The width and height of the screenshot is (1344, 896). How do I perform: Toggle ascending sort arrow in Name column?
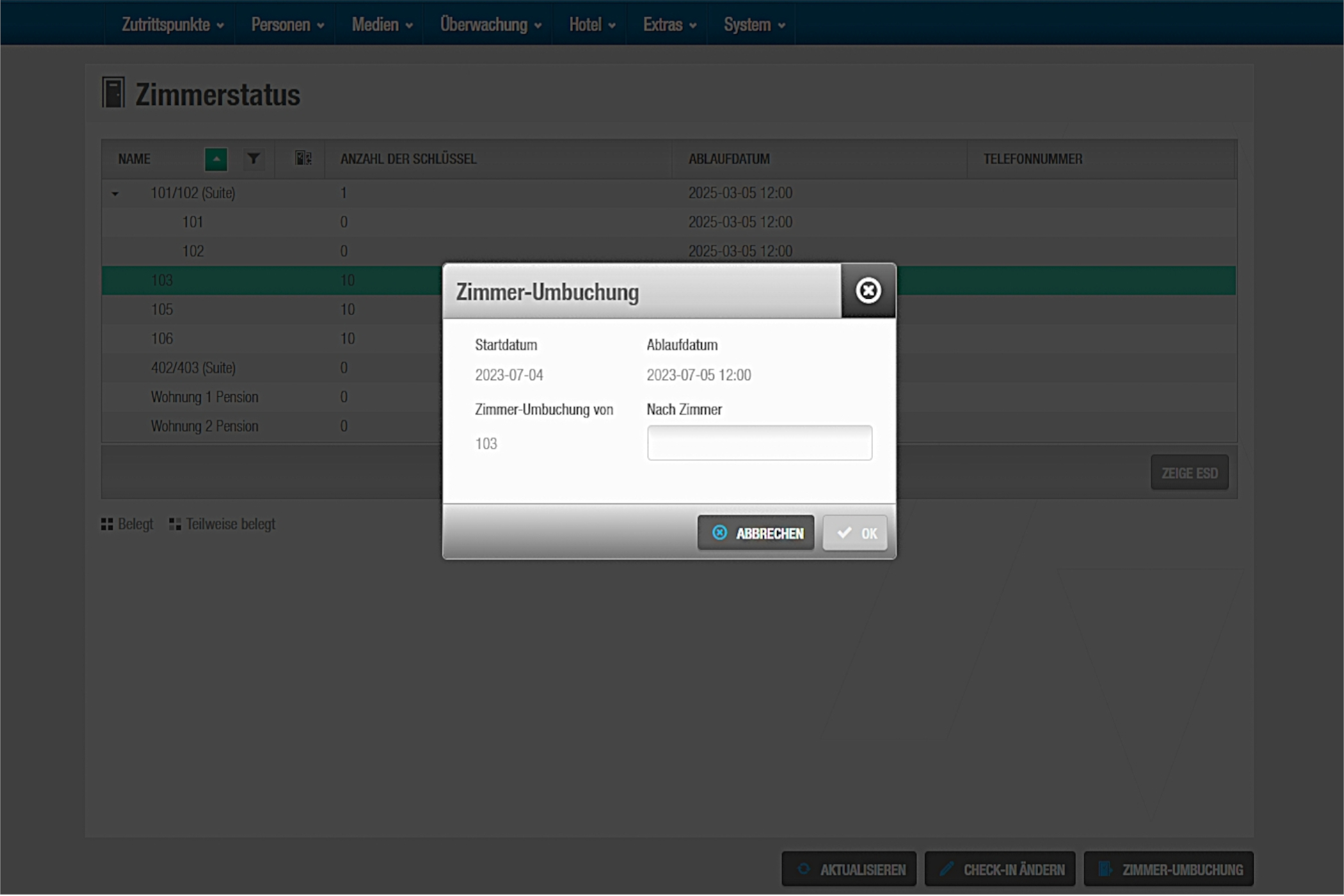pyautogui.click(x=216, y=159)
